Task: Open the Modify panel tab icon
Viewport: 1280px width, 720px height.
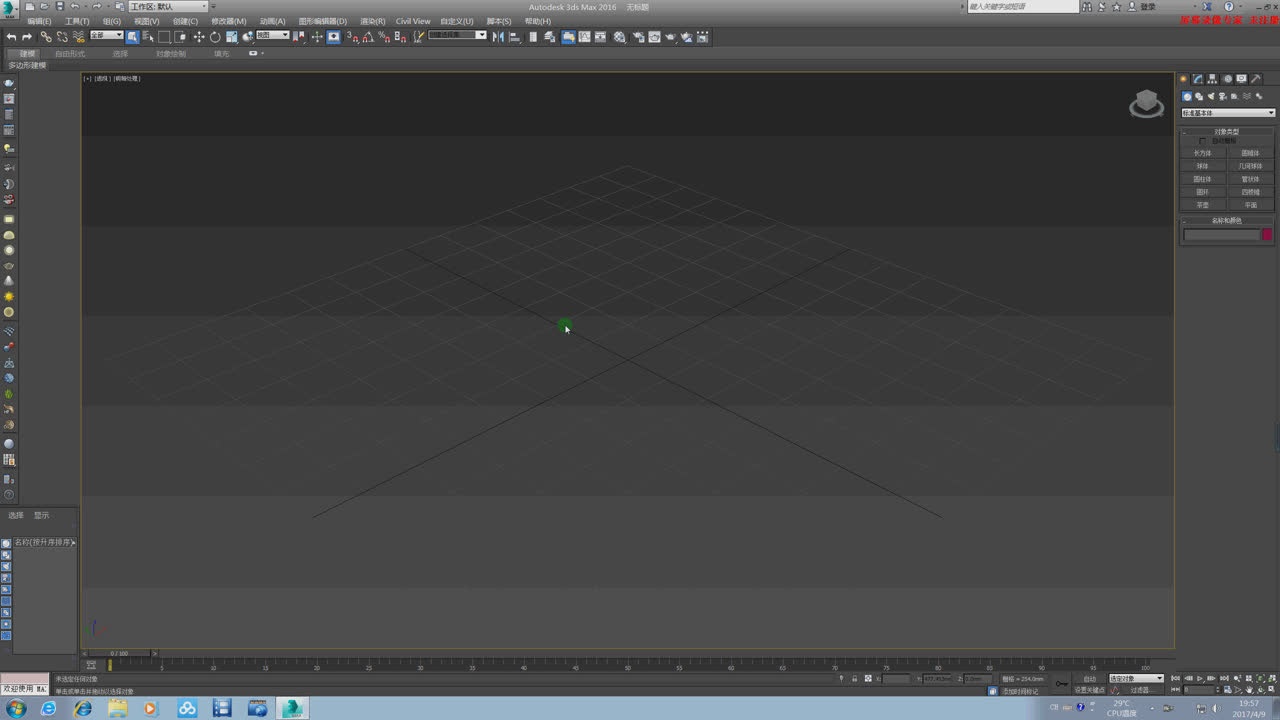Action: [1197, 78]
